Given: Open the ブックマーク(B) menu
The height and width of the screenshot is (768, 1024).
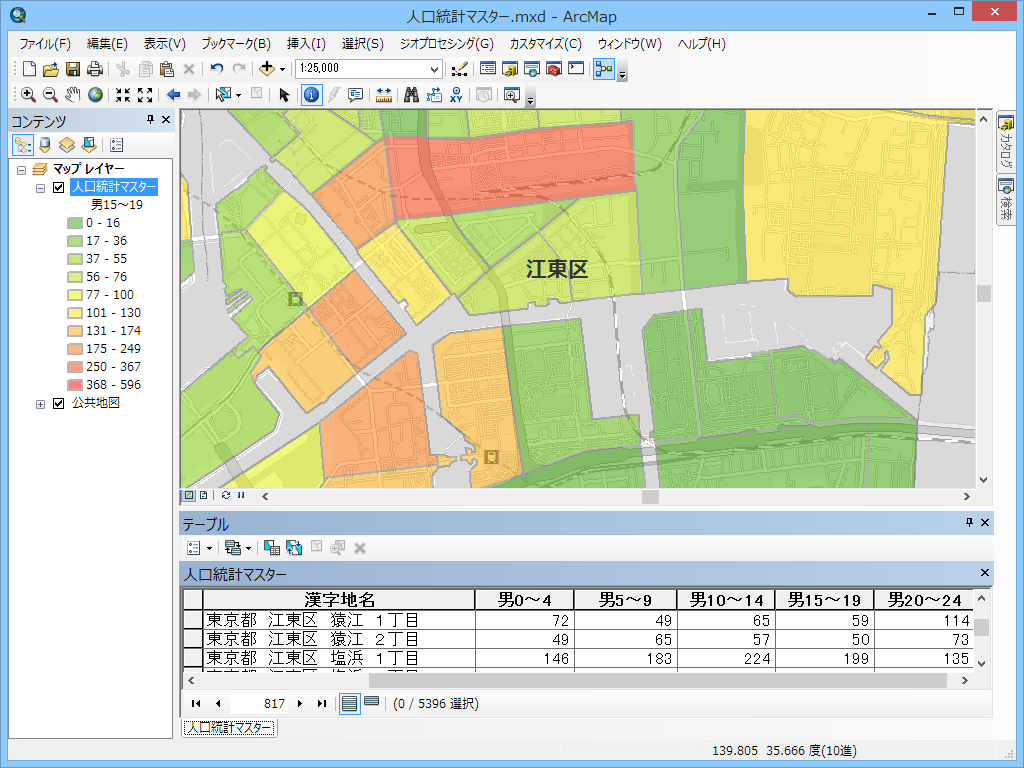Looking at the screenshot, I should [236, 44].
